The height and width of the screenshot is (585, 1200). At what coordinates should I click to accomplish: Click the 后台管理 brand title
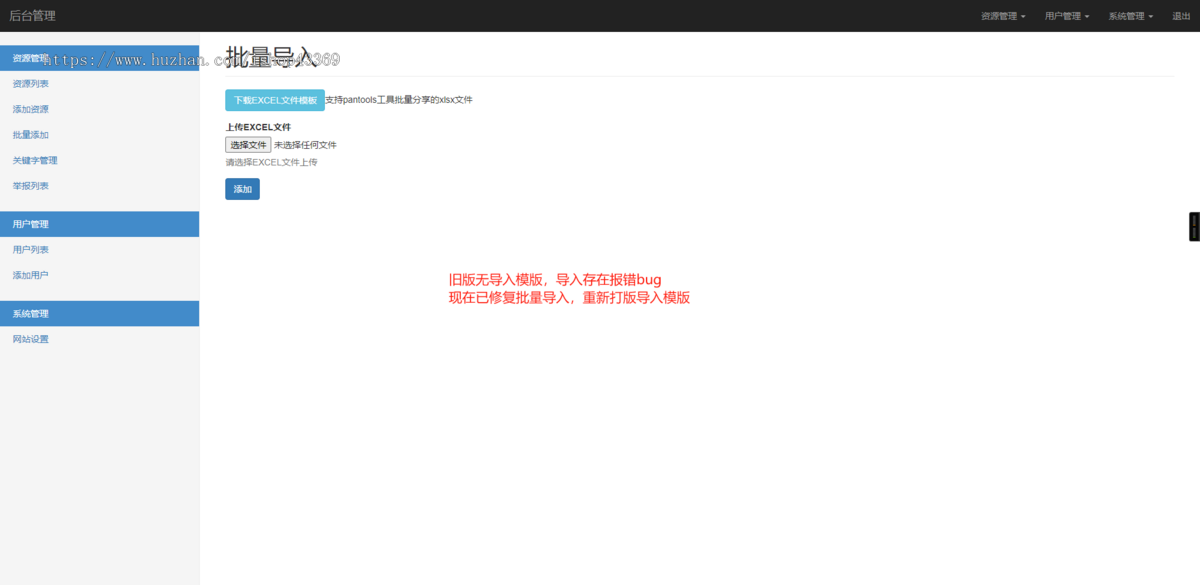click(x=32, y=16)
